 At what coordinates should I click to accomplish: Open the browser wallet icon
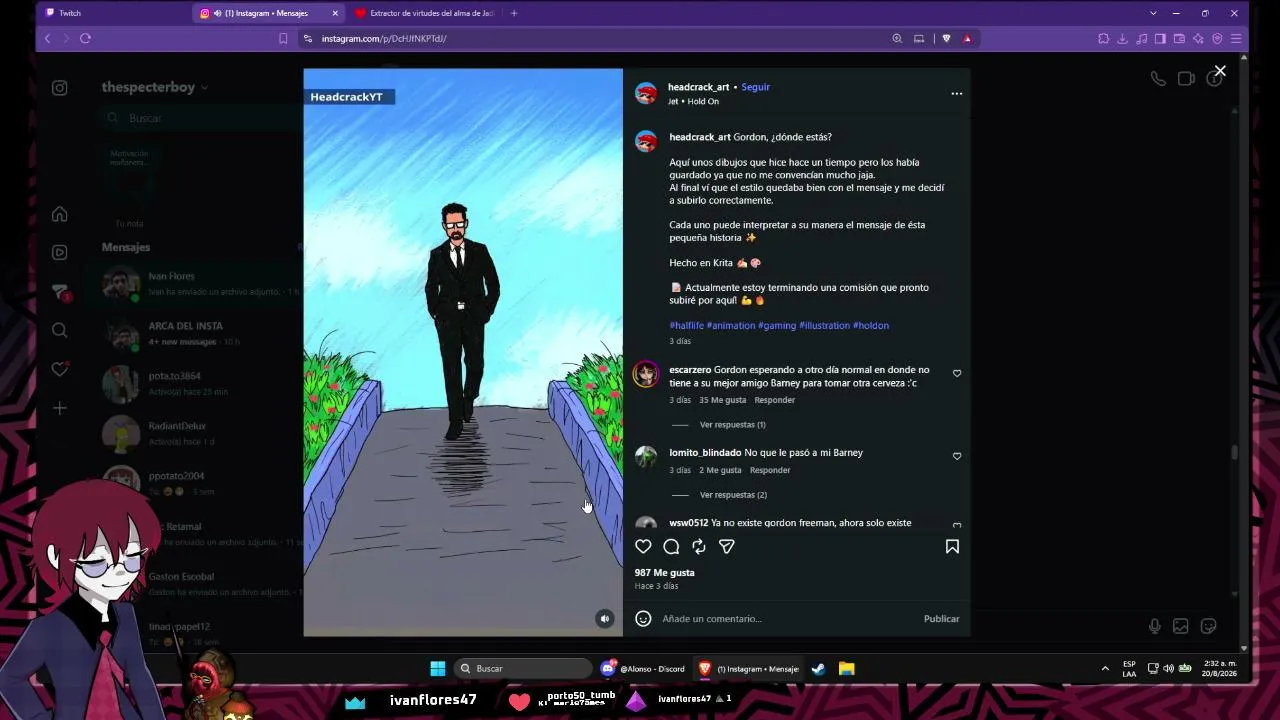pos(1179,39)
